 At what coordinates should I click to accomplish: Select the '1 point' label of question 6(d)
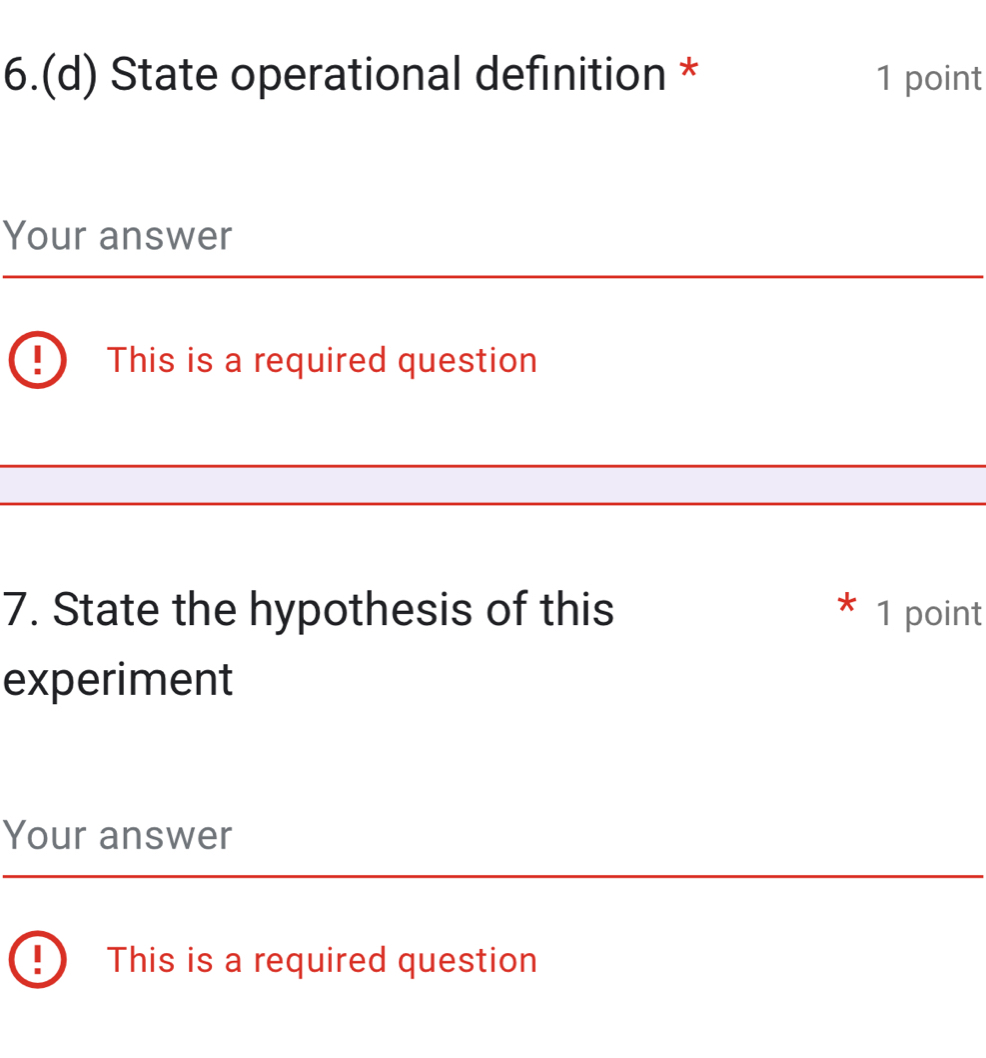point(929,79)
